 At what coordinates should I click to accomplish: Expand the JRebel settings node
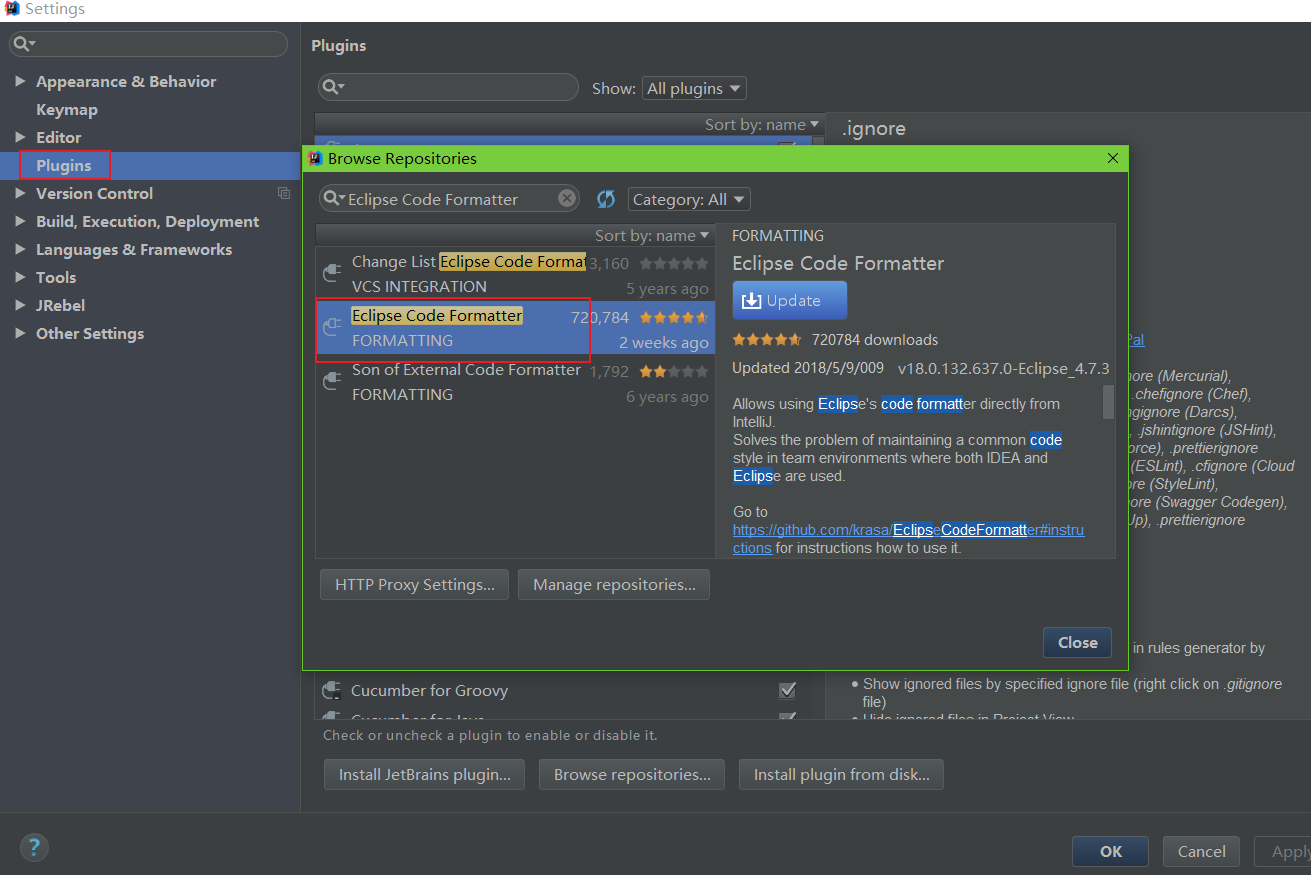(x=20, y=305)
